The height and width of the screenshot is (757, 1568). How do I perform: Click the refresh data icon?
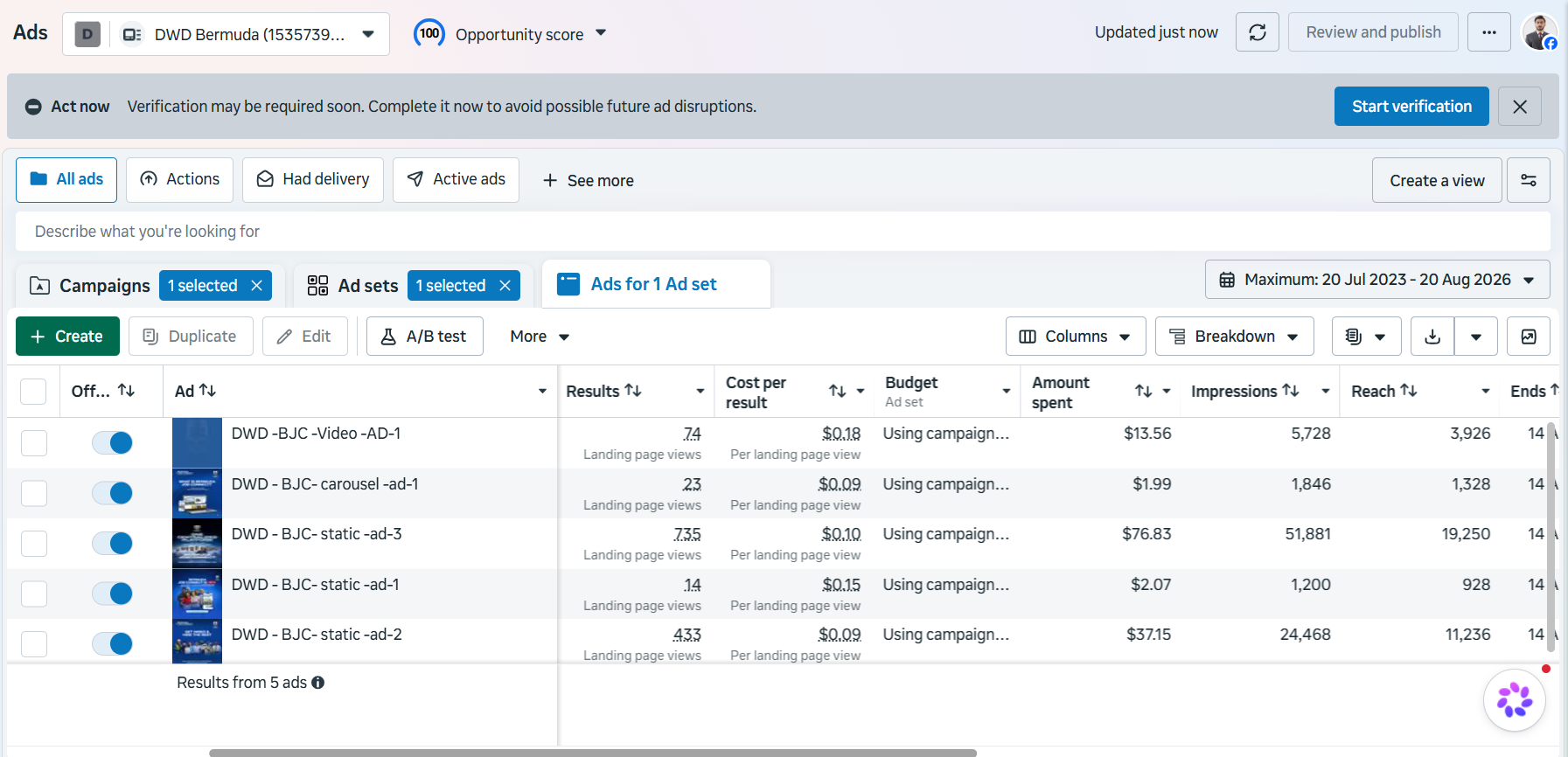pyautogui.click(x=1258, y=32)
